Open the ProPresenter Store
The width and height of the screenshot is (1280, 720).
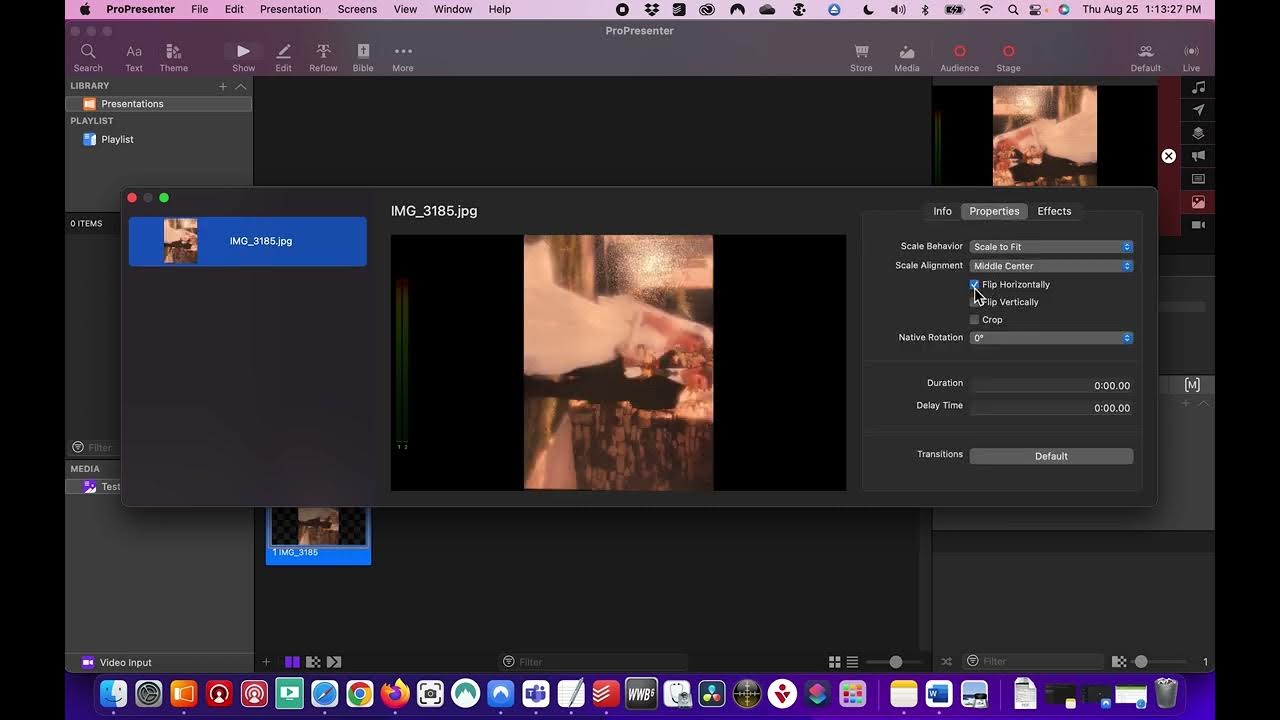click(861, 58)
